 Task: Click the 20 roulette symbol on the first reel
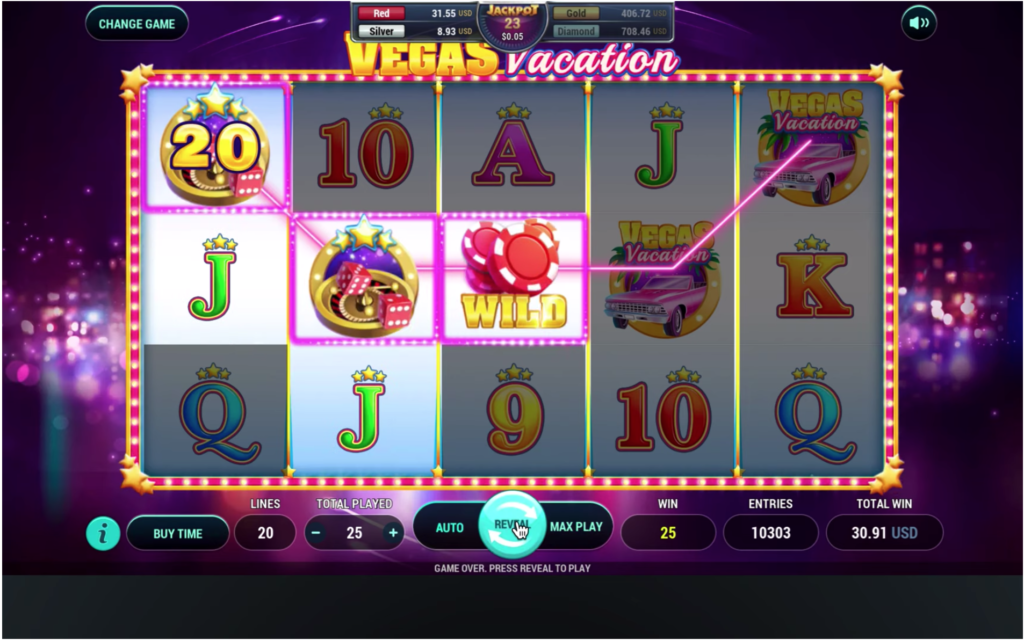(216, 146)
